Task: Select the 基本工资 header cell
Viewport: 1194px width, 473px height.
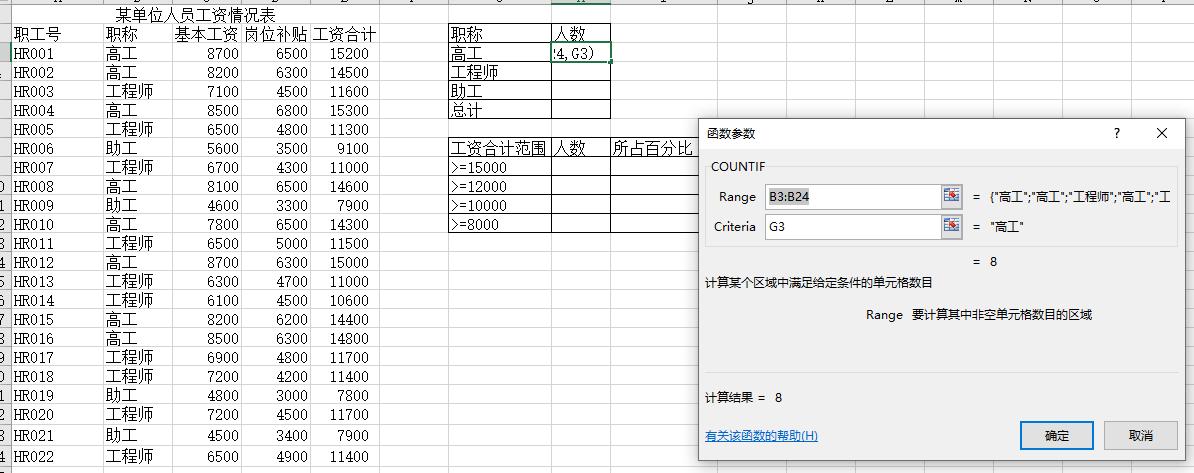Action: click(206, 34)
